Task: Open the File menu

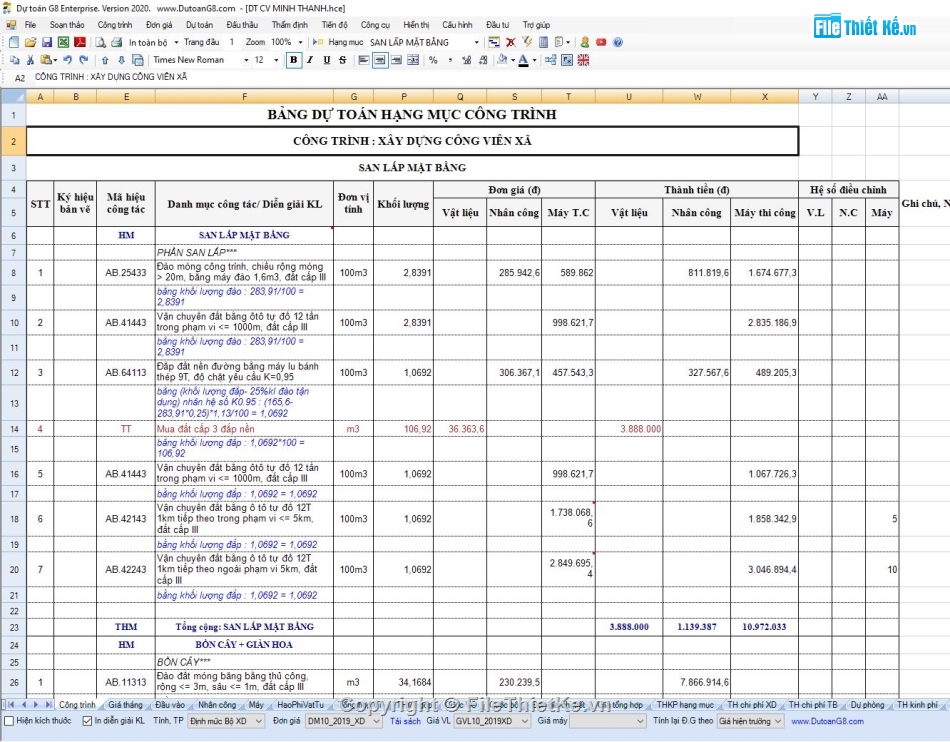Action: coord(30,25)
